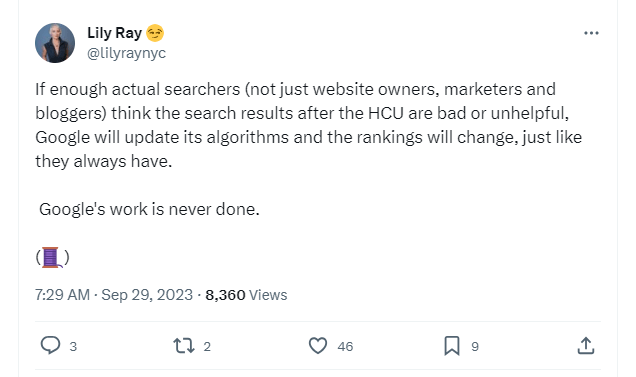Open the three-dot more options menu
The image size is (636, 377).
click(591, 33)
